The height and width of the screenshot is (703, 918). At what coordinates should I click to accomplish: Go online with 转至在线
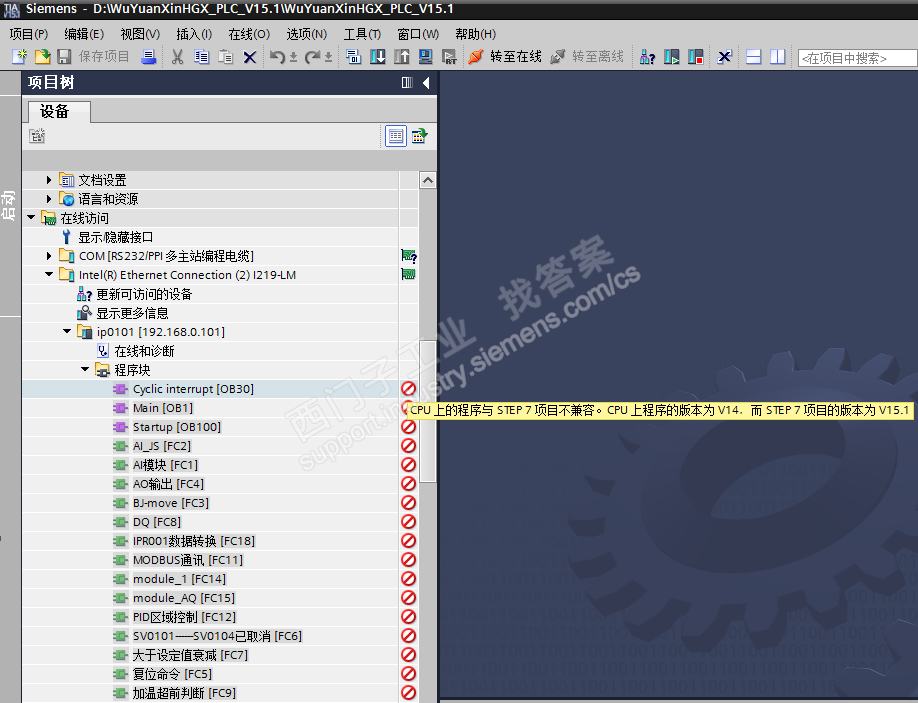click(505, 57)
